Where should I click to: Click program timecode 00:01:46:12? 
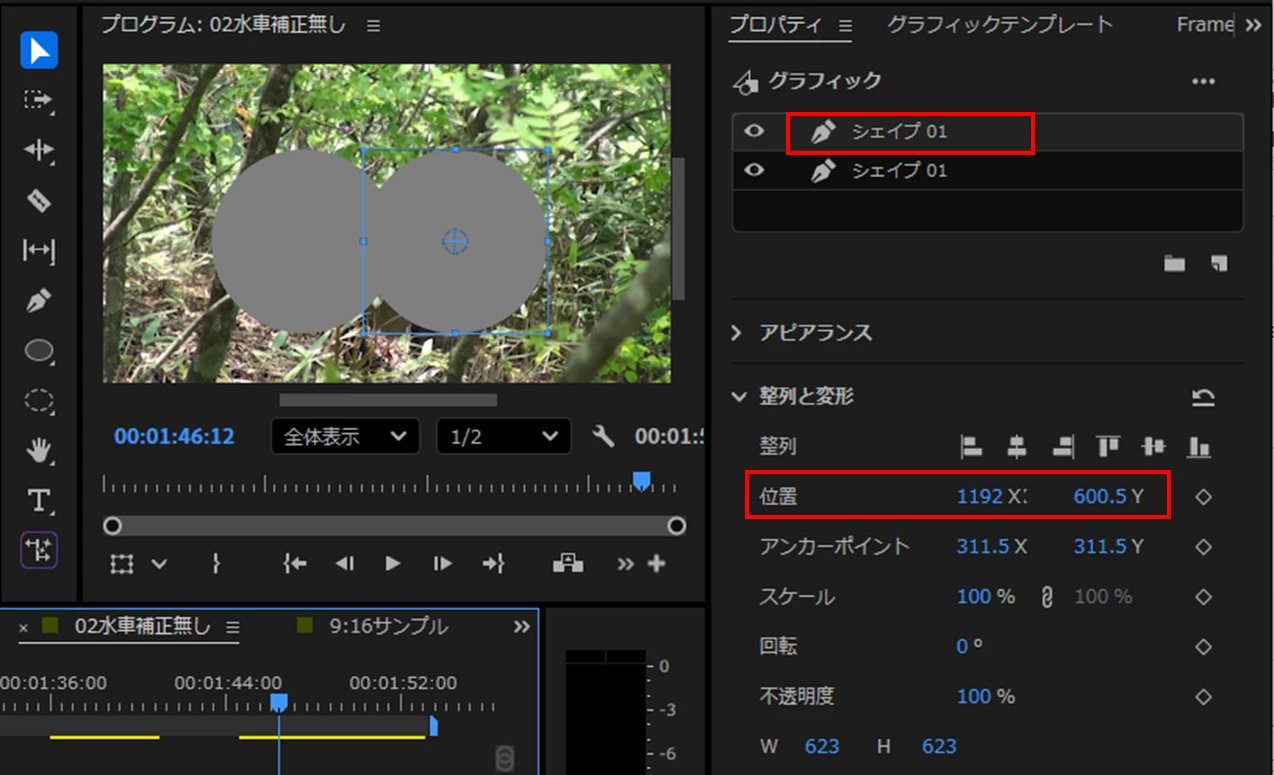coord(174,437)
